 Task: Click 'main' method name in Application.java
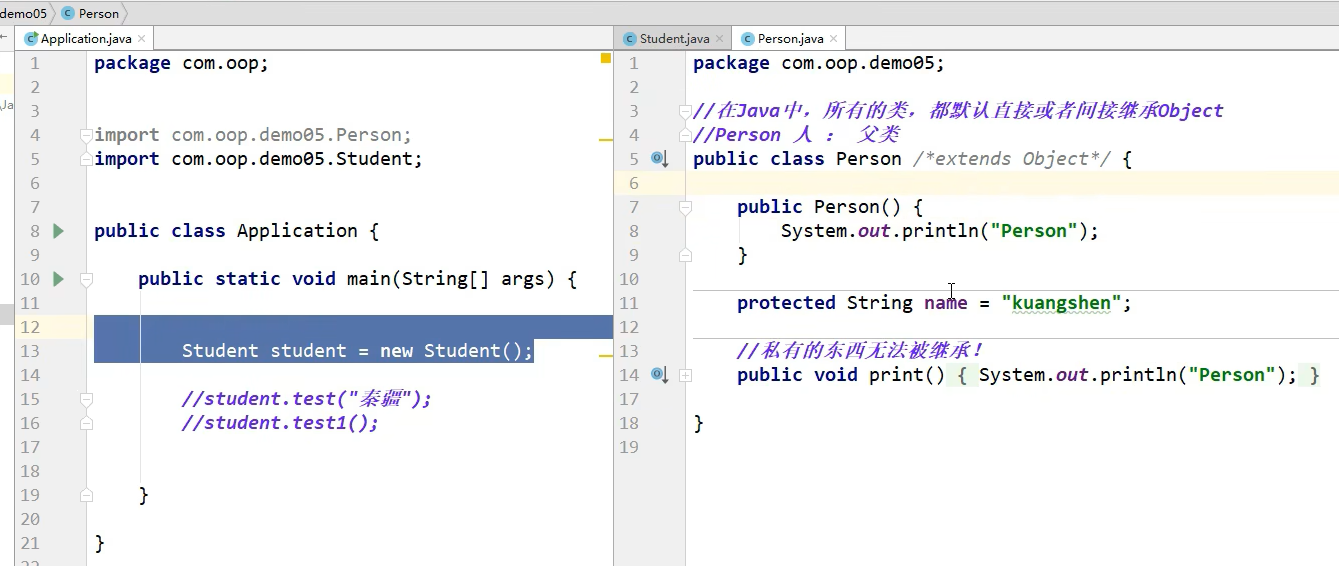pos(369,279)
